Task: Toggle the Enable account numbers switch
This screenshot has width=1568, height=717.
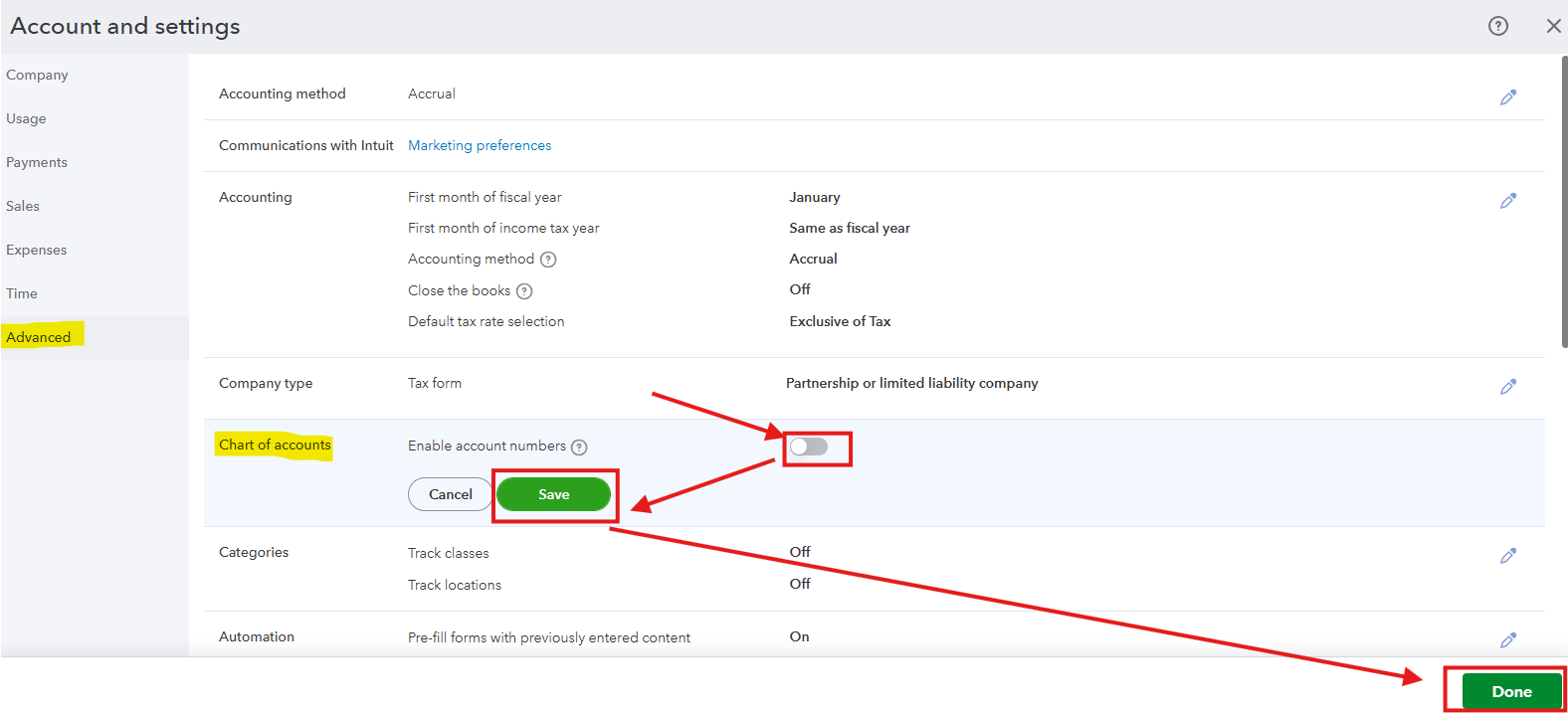Action: [809, 447]
